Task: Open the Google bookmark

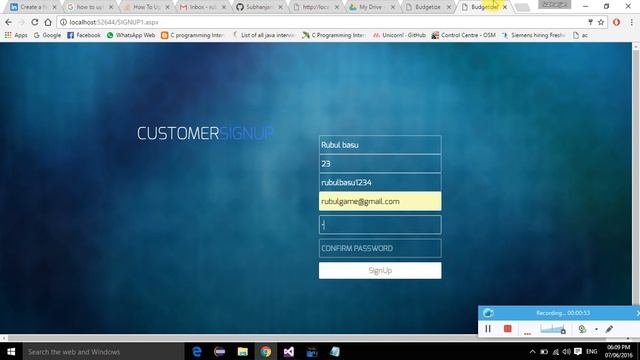Action: pos(47,36)
